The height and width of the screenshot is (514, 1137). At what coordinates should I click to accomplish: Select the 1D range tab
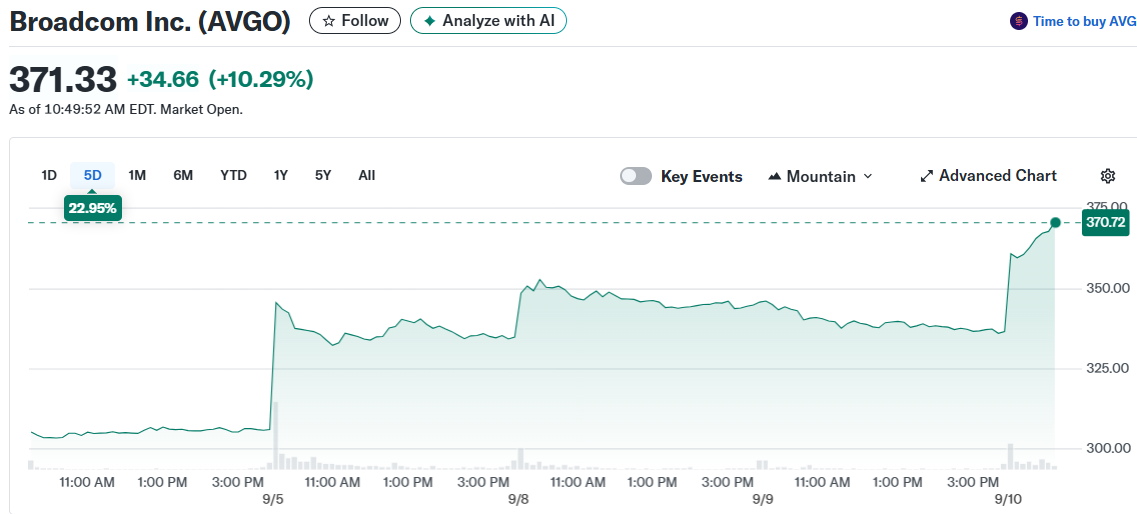point(49,175)
